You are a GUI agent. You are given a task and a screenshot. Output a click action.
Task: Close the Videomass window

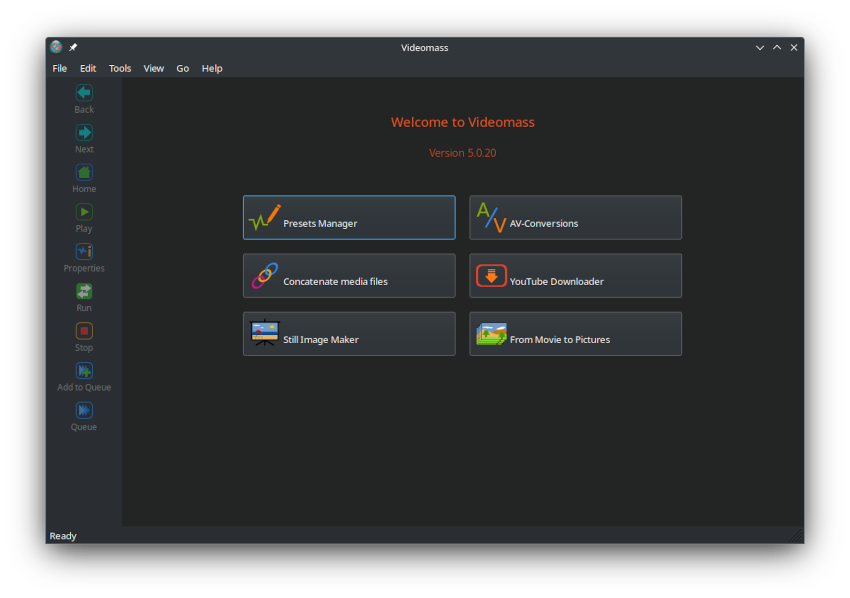click(x=794, y=48)
